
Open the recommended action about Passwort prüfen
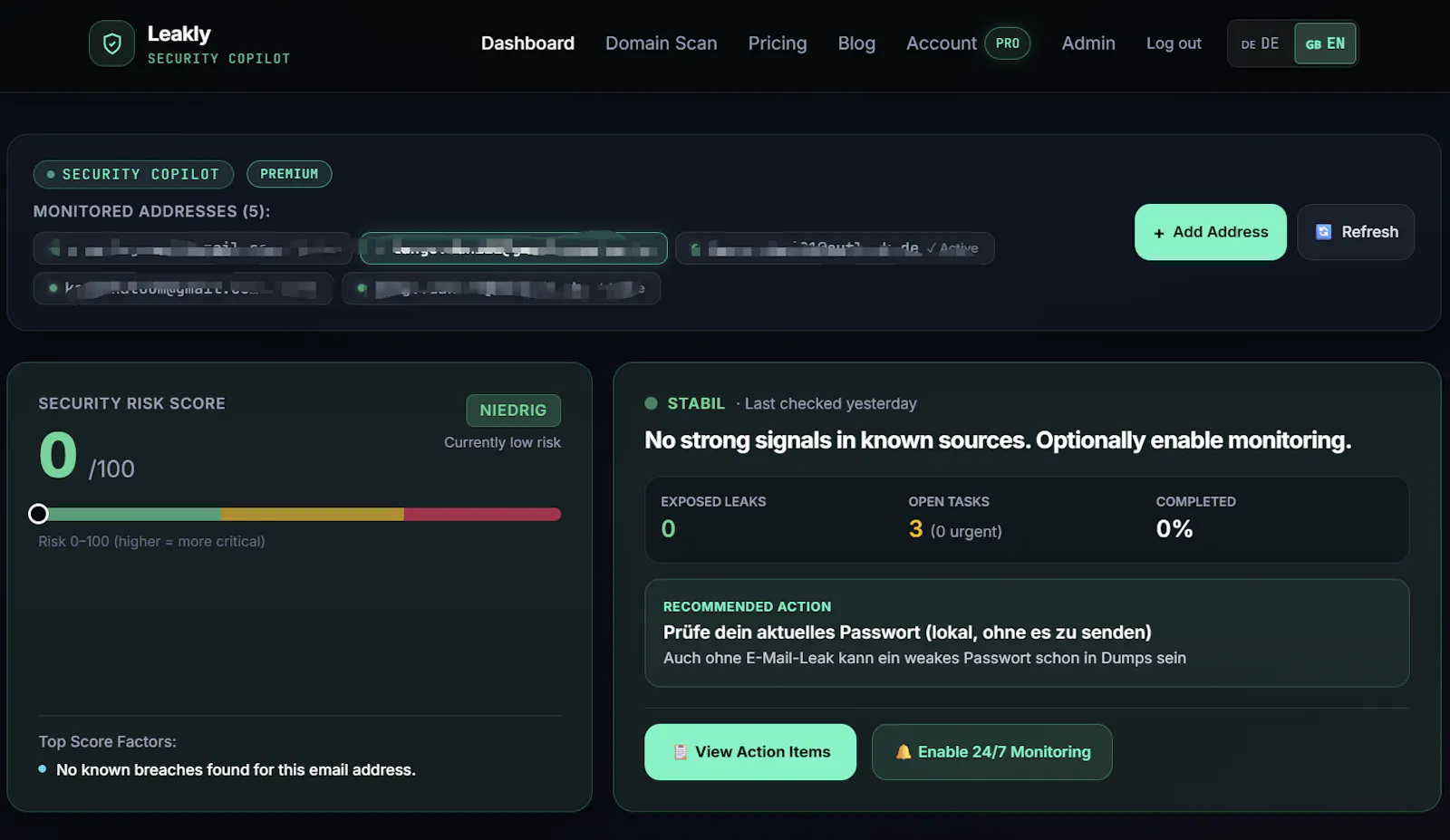tap(1027, 632)
